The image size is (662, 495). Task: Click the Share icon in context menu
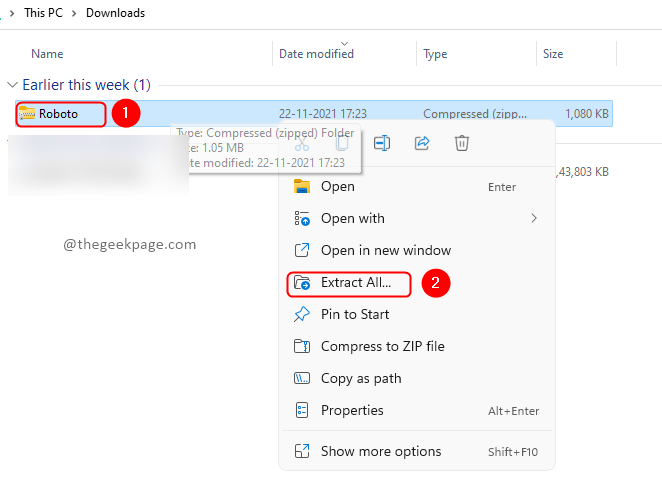point(422,143)
